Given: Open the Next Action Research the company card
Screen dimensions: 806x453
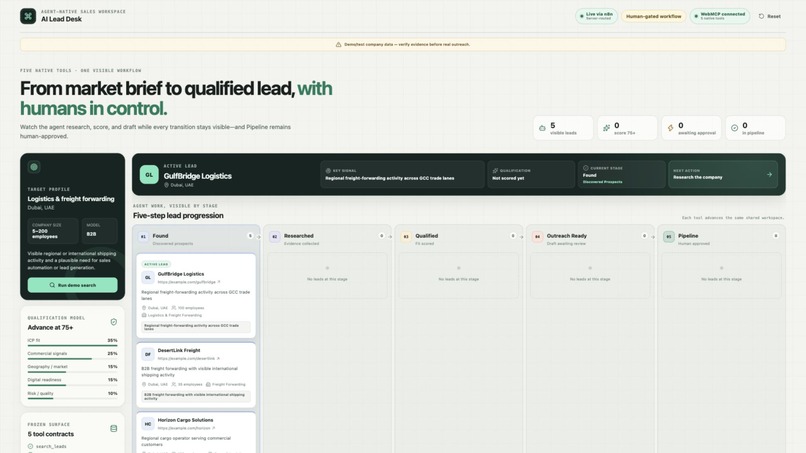Looking at the screenshot, I should click(723, 174).
